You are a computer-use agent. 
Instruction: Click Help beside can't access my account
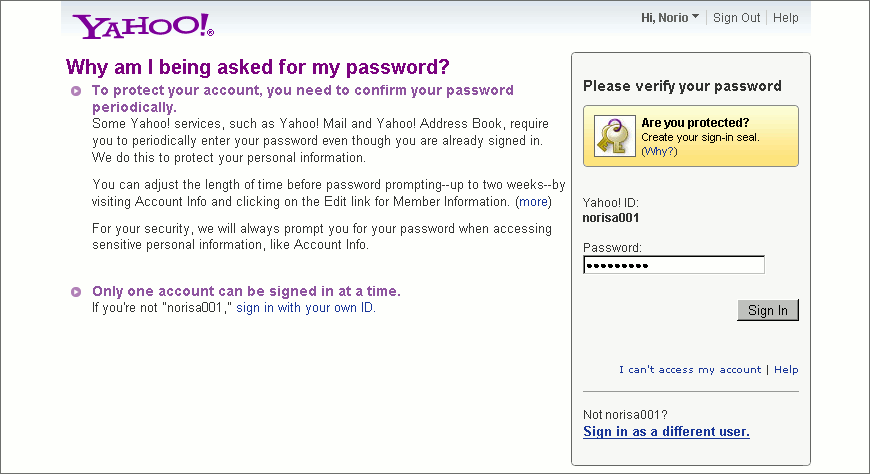(786, 370)
